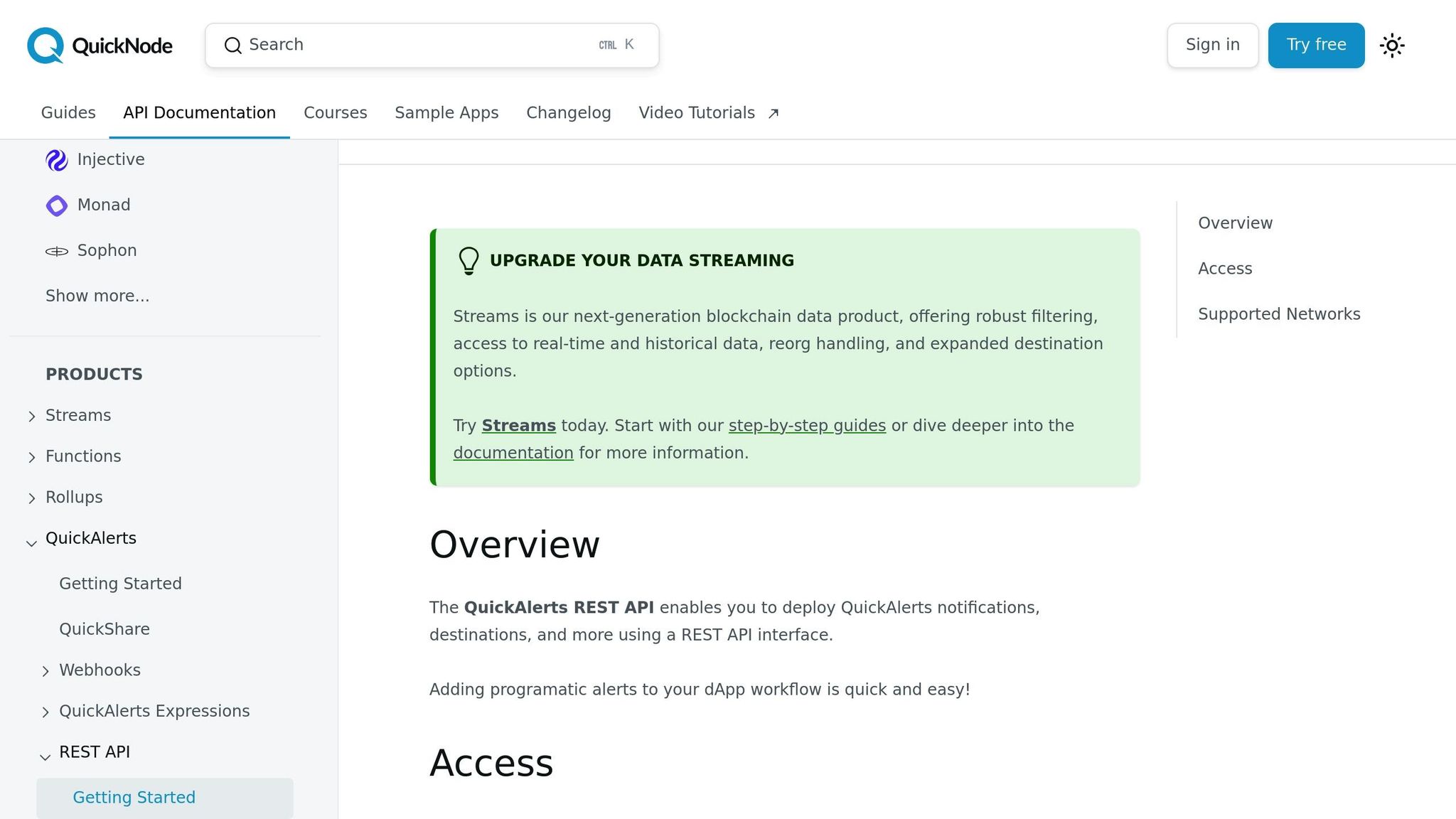Open the QuickAlerts product page
Viewport: 1456px width, 819px height.
click(x=91, y=538)
